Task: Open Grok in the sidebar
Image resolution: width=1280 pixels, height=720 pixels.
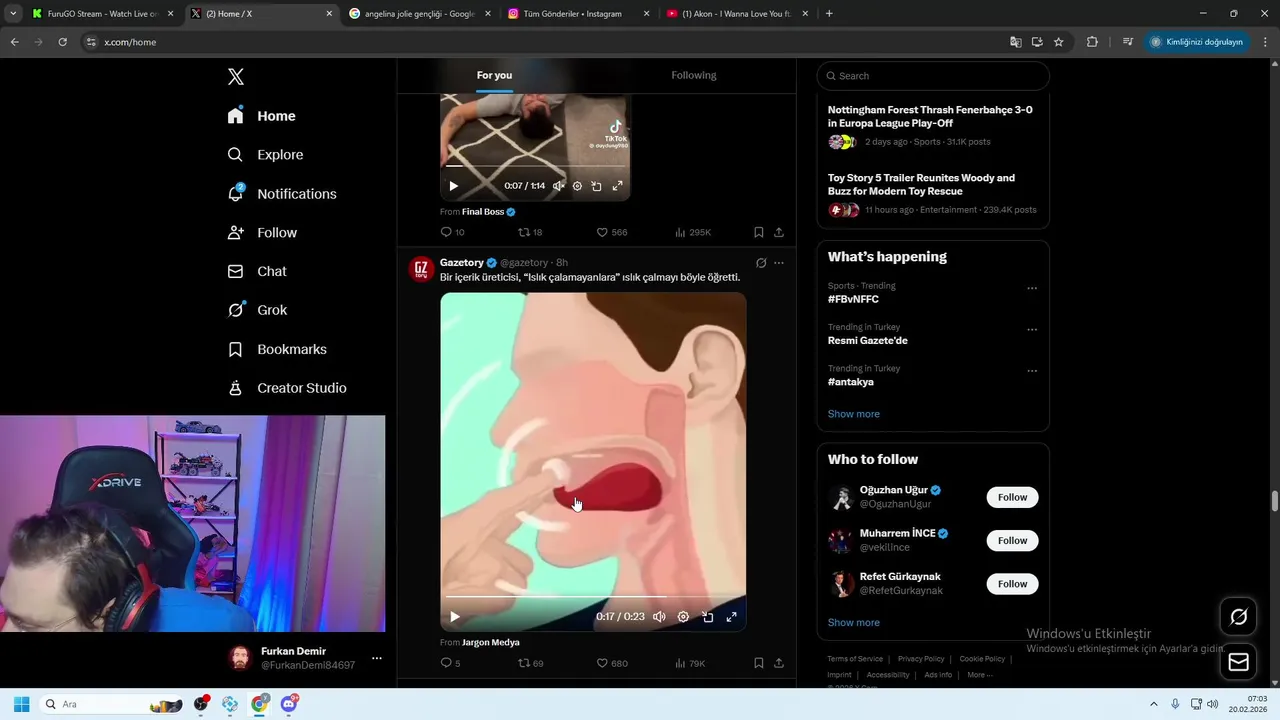Action: click(x=258, y=310)
